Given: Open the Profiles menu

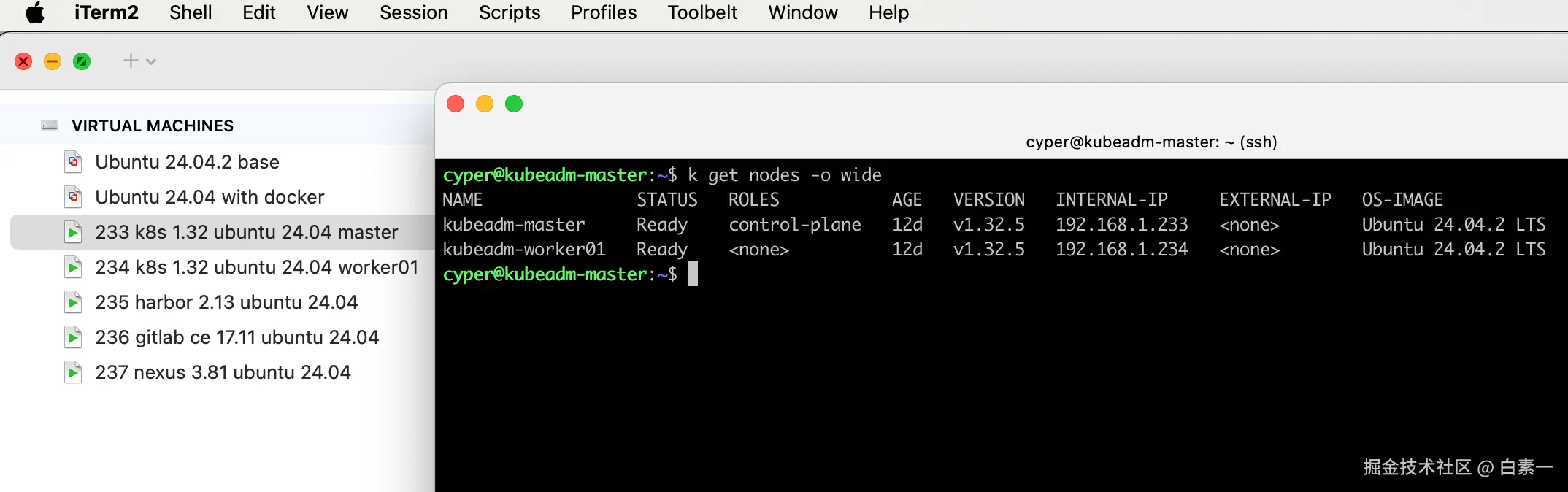Looking at the screenshot, I should [x=604, y=13].
